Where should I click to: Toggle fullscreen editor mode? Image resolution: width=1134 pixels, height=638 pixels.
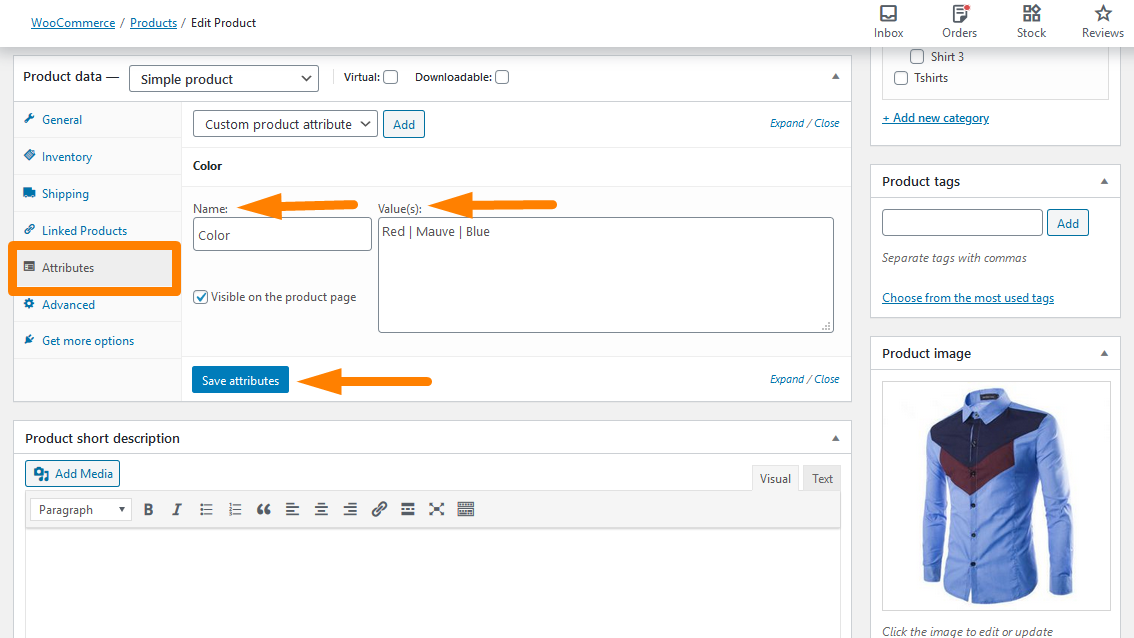pos(436,509)
